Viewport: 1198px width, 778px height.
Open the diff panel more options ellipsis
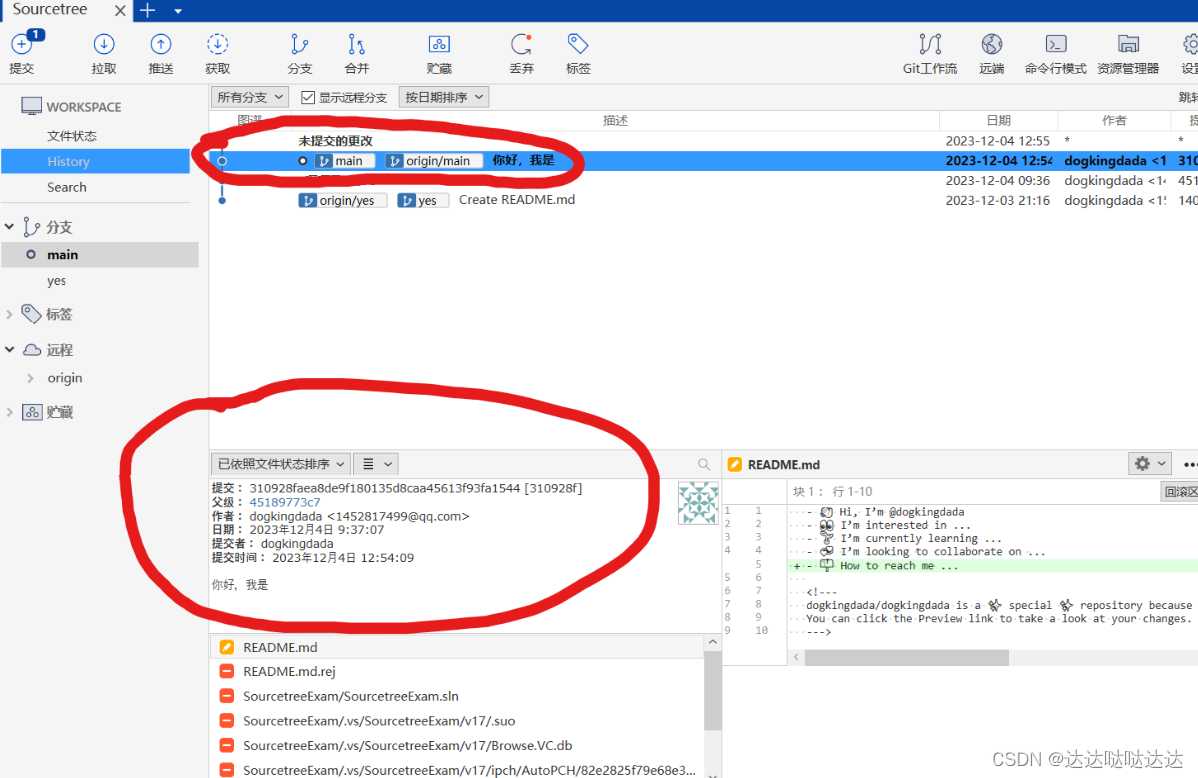(1190, 464)
